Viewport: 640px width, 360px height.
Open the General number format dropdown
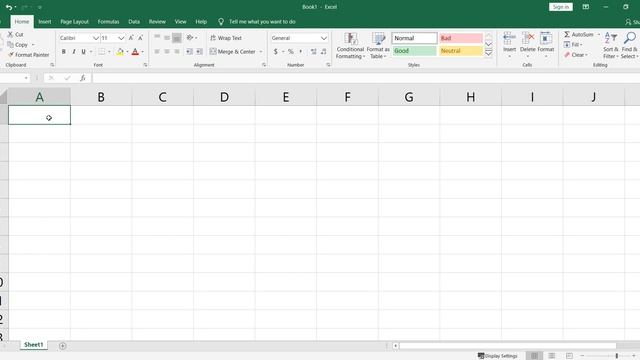324,38
